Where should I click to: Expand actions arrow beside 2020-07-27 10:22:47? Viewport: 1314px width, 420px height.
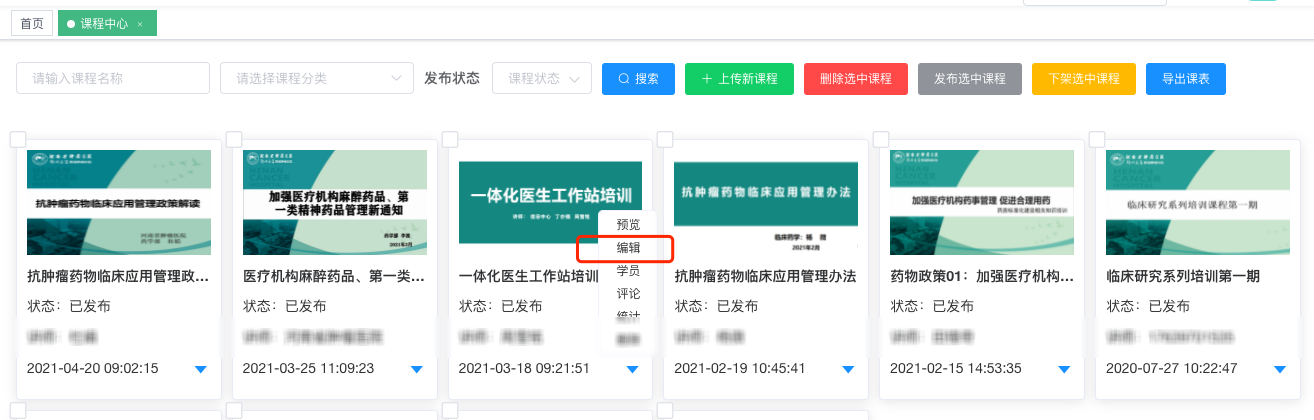1281,369
